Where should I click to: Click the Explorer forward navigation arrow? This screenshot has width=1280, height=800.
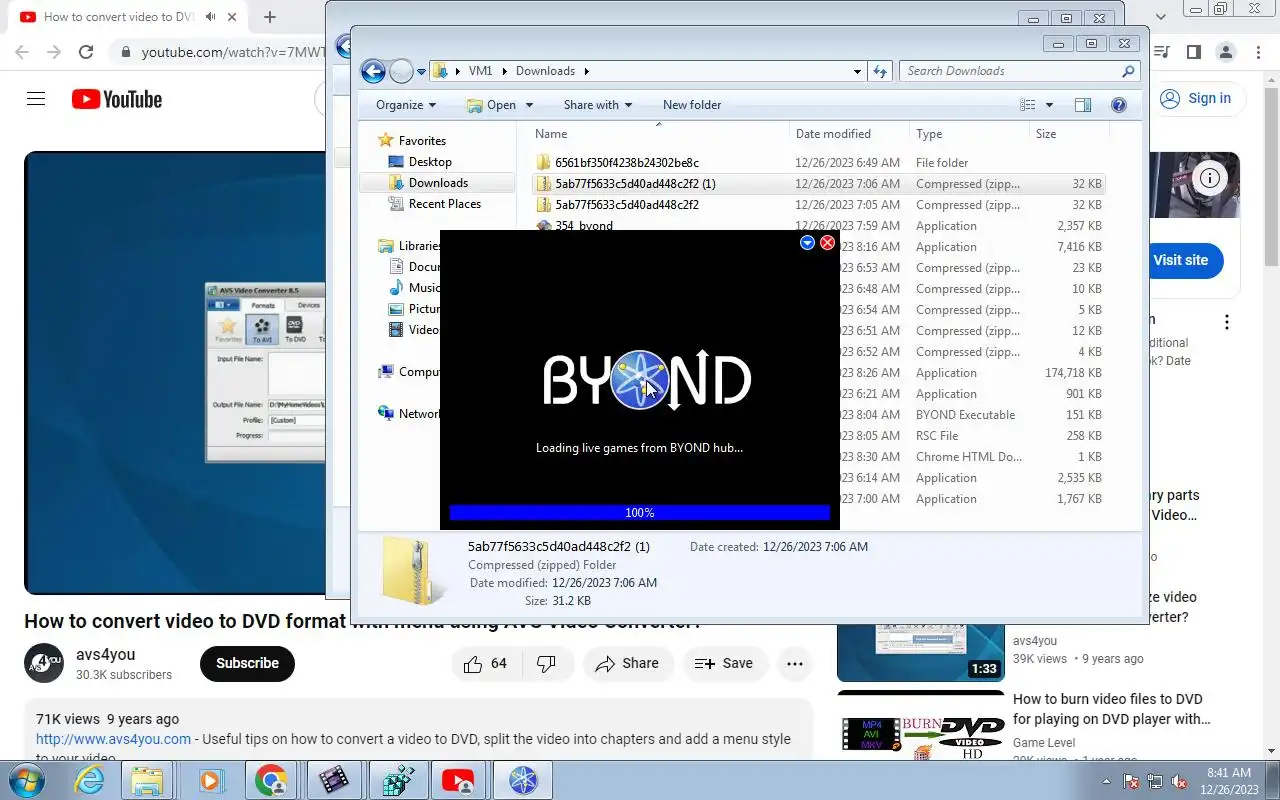[400, 71]
